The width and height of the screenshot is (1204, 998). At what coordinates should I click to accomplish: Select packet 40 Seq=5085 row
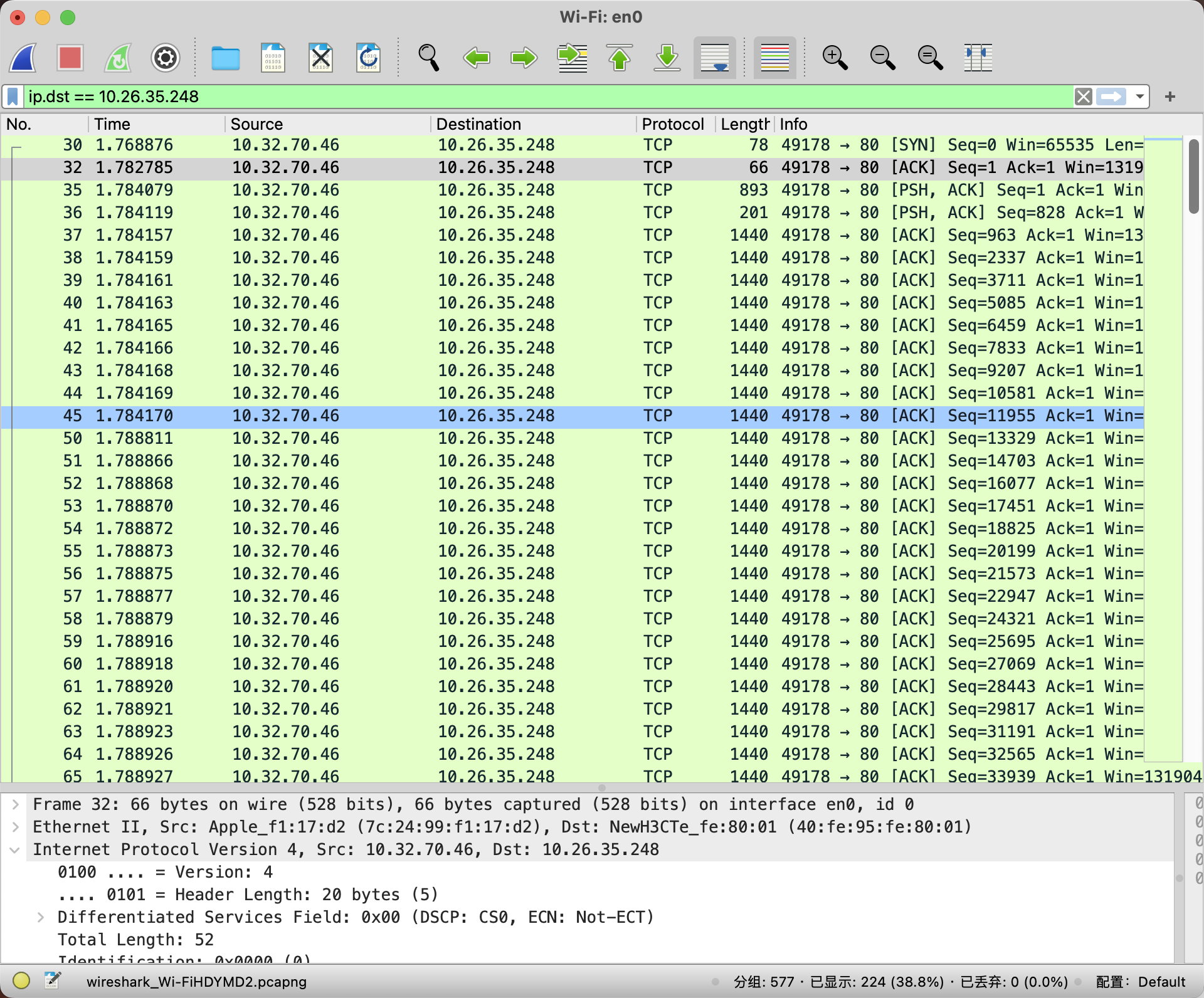coord(572,303)
